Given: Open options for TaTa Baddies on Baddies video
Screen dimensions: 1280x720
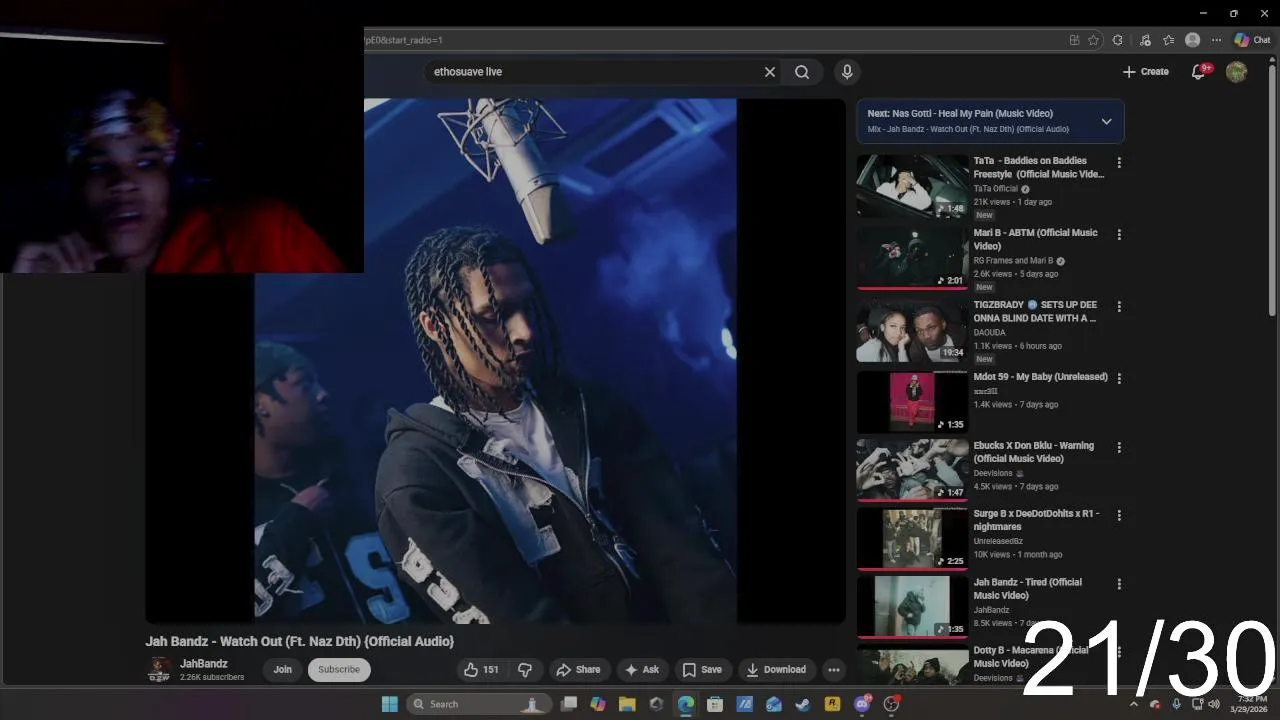Looking at the screenshot, I should [x=1119, y=162].
